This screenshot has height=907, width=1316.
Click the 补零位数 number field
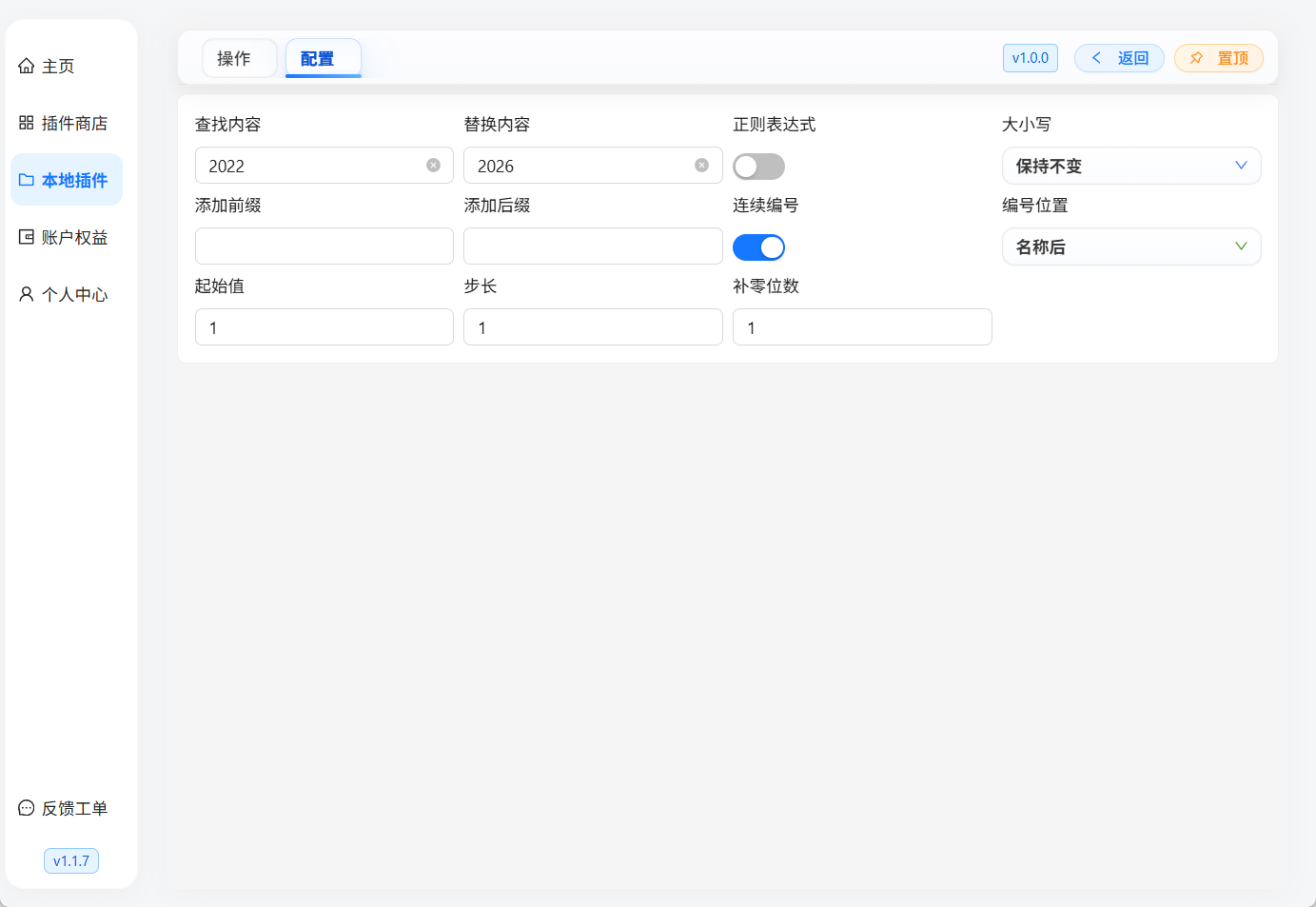coord(862,327)
